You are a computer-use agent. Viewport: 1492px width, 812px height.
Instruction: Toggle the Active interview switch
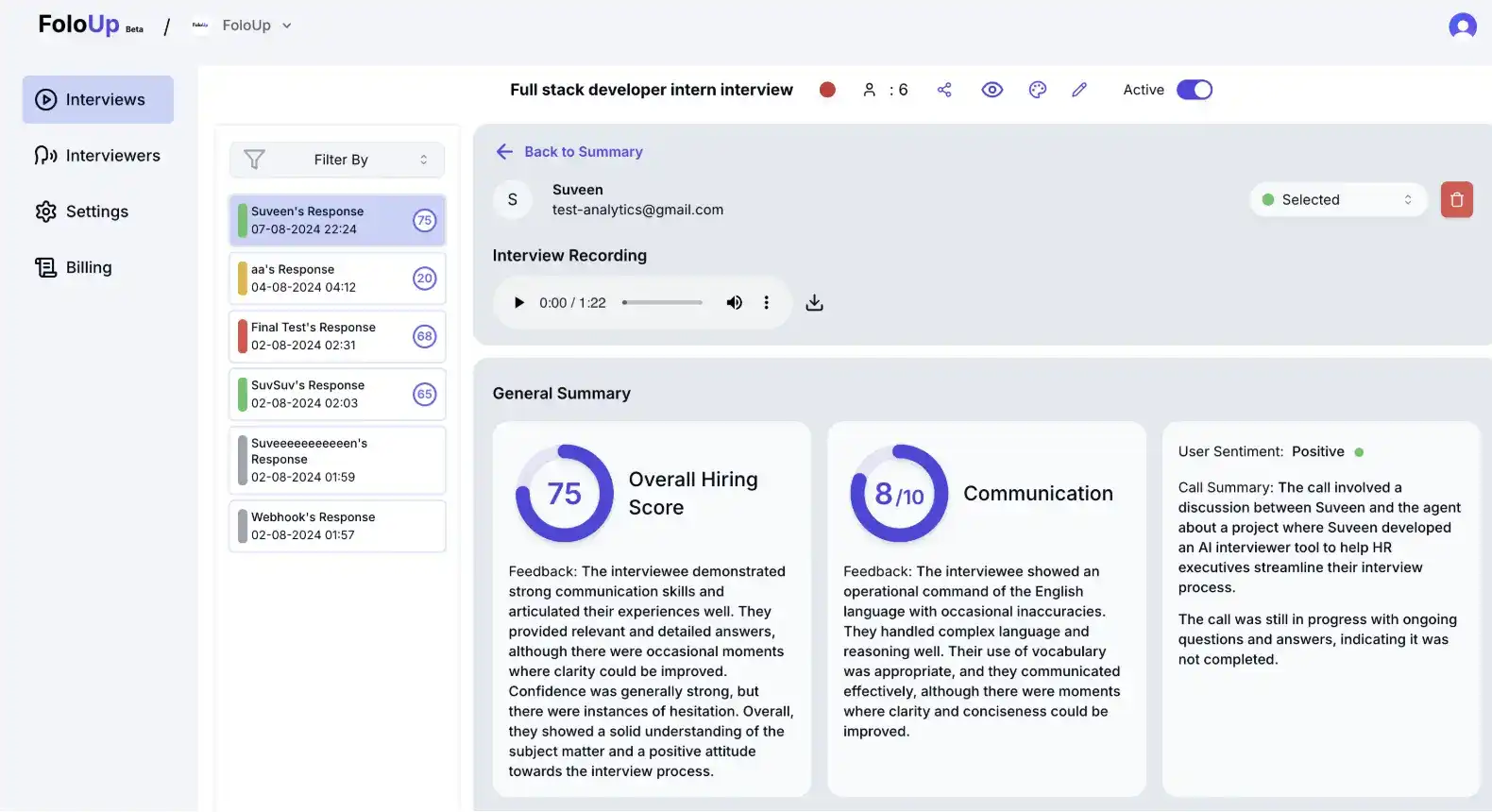(x=1194, y=90)
